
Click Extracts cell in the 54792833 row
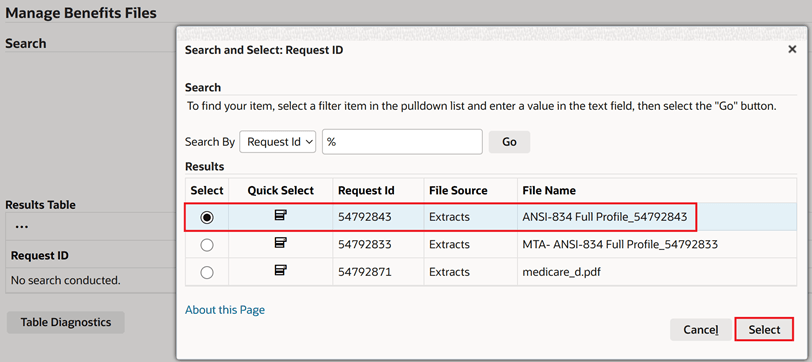pyautogui.click(x=450, y=244)
